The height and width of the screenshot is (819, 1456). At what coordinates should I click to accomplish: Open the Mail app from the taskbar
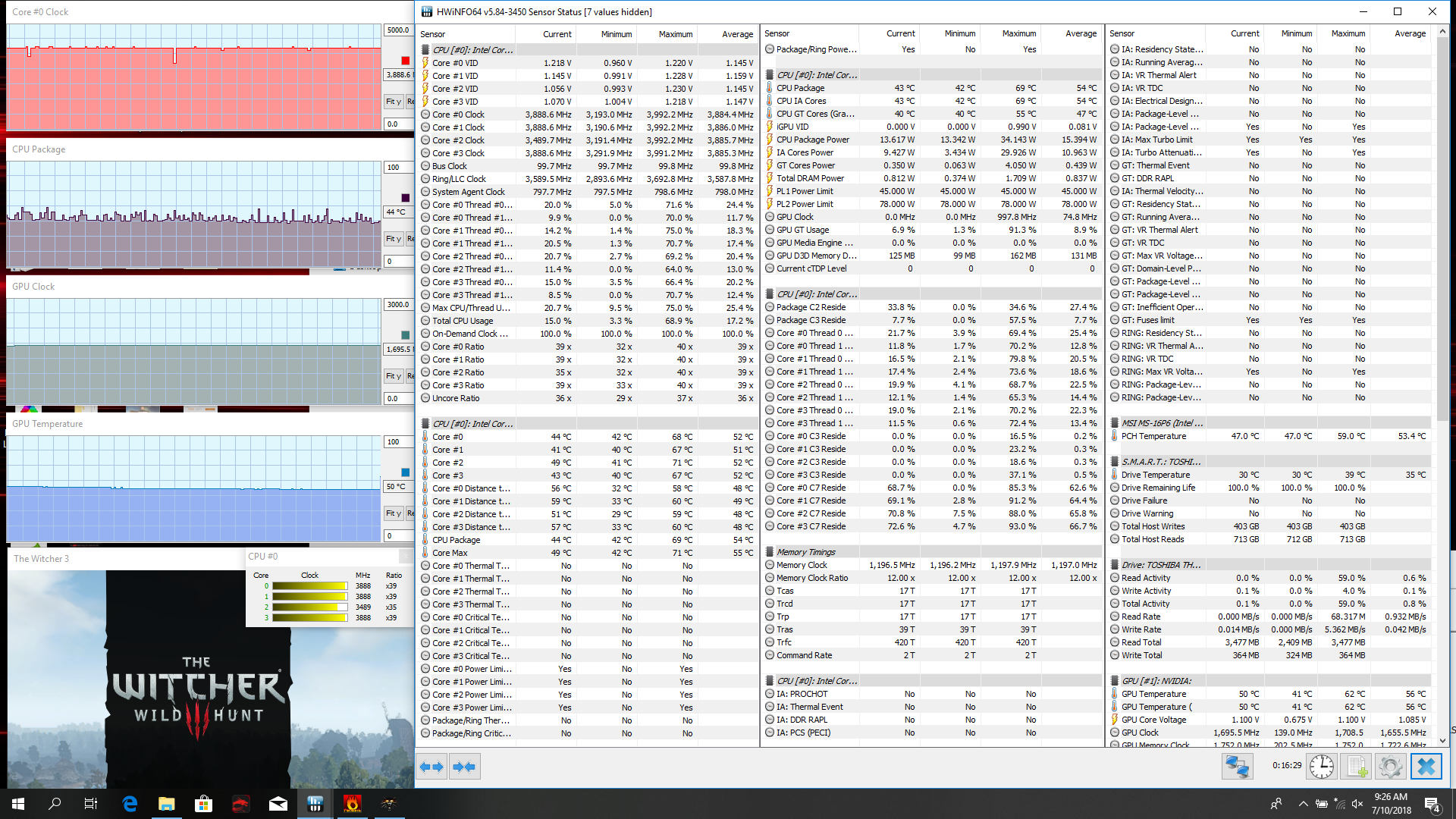(278, 804)
